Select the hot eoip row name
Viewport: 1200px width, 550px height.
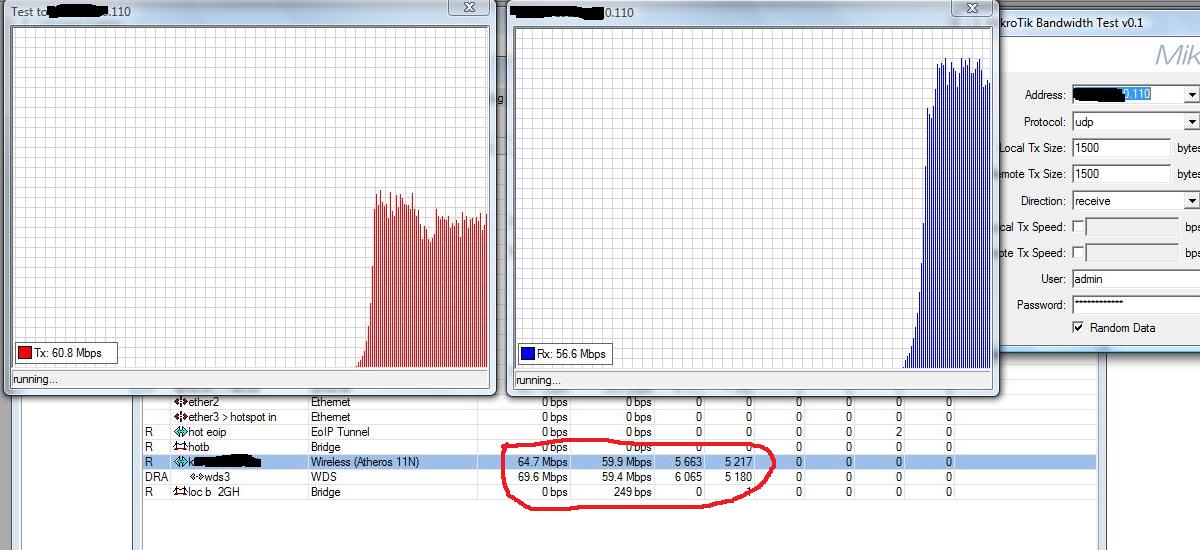[x=209, y=432]
